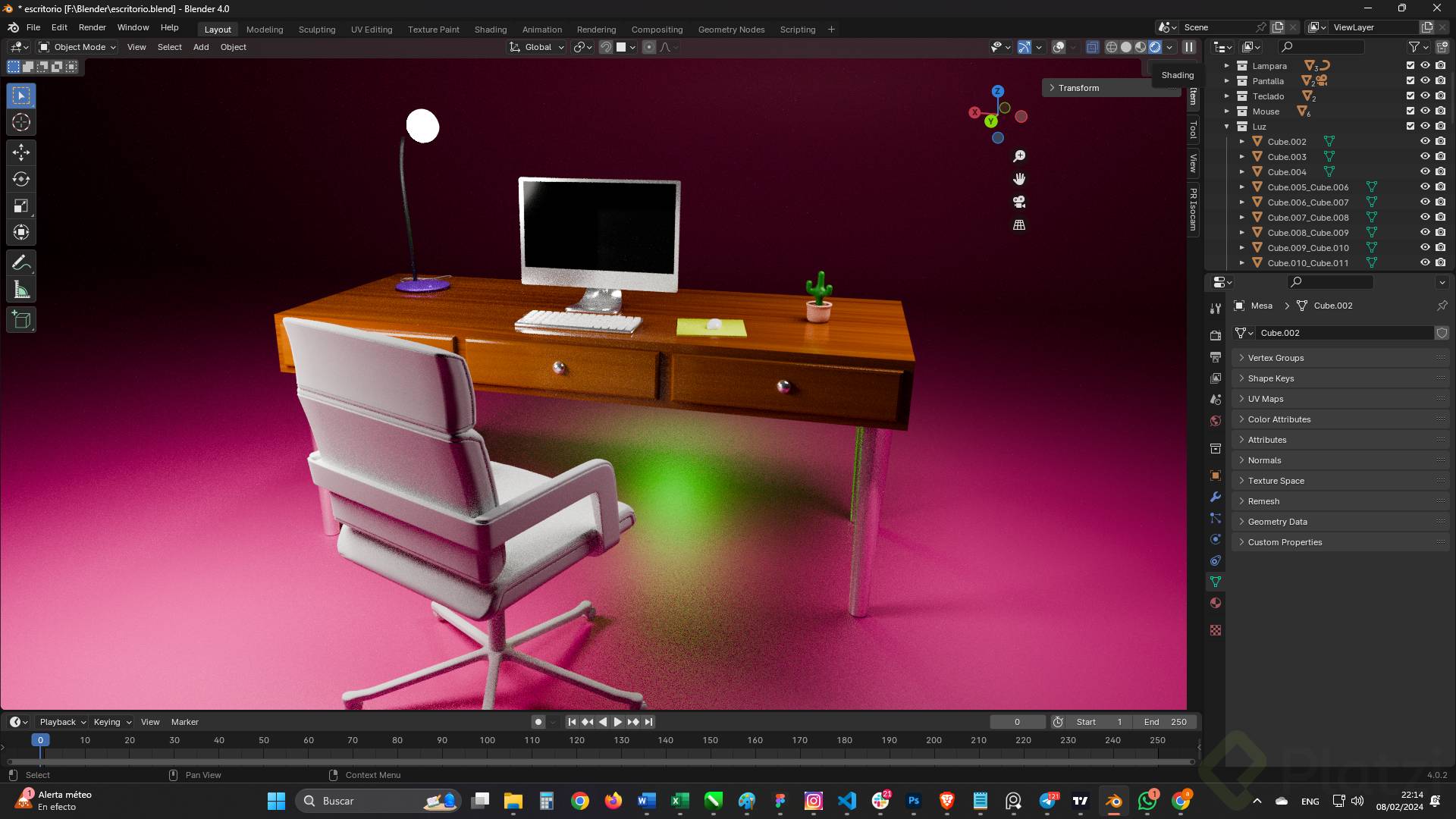This screenshot has width=1456, height=819.
Task: Click the Add Cube tool
Action: (x=21, y=319)
